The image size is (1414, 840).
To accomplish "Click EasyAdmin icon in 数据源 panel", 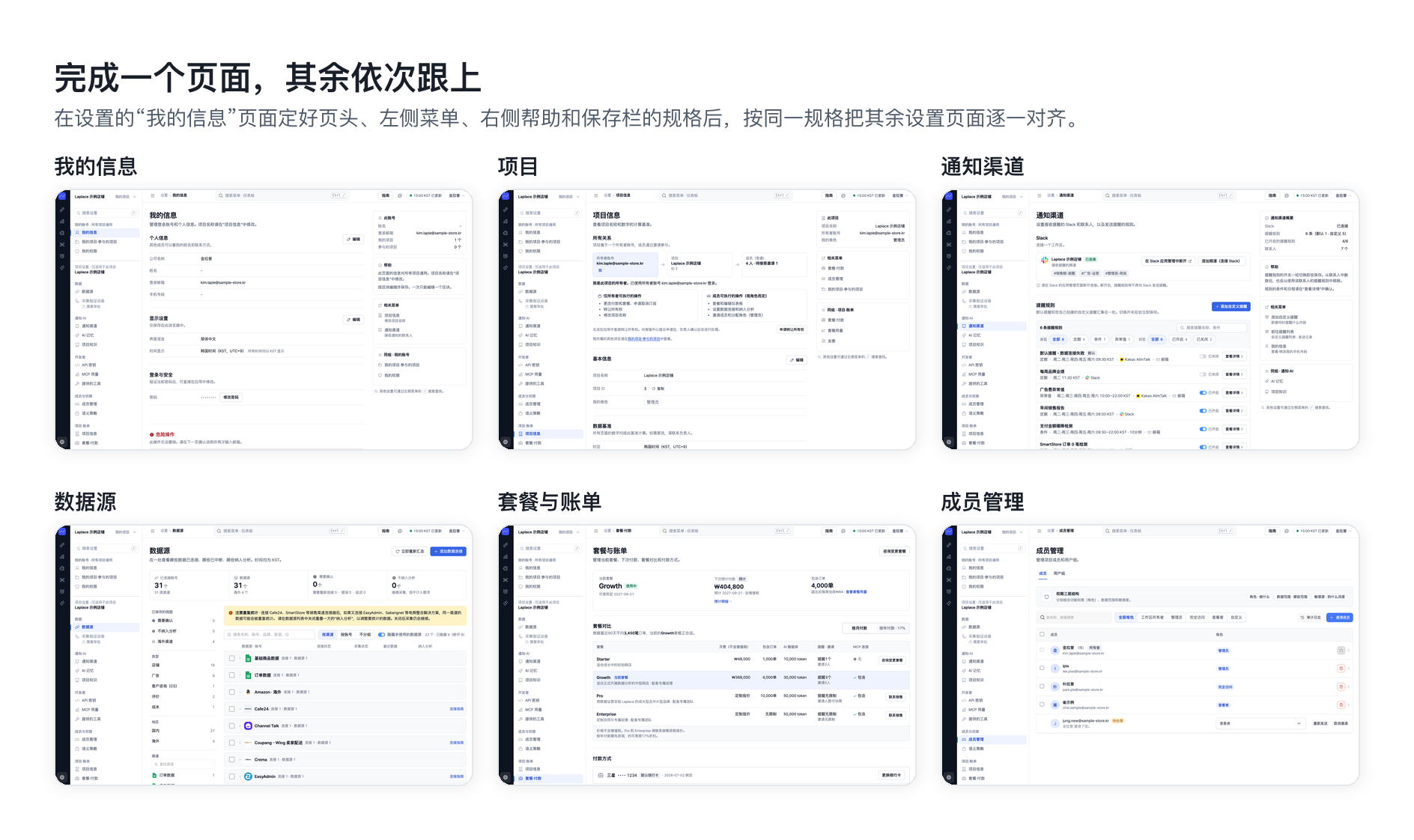I will (248, 776).
